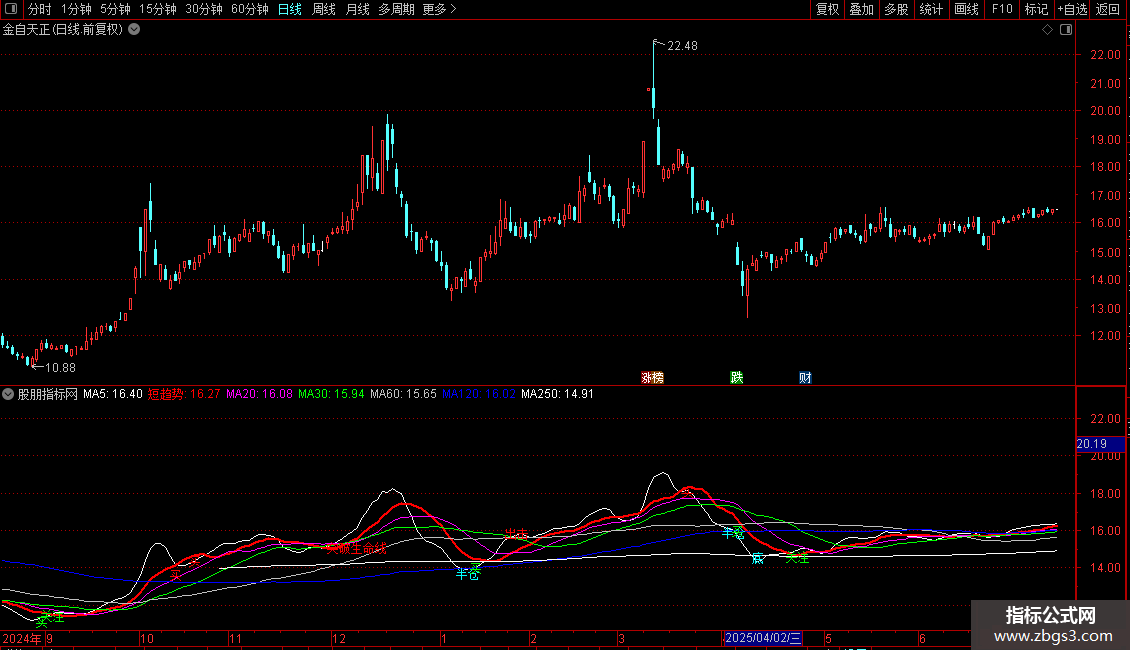Switch to the 60分钟 period tab
This screenshot has width=1130, height=650.
pyautogui.click(x=249, y=9)
